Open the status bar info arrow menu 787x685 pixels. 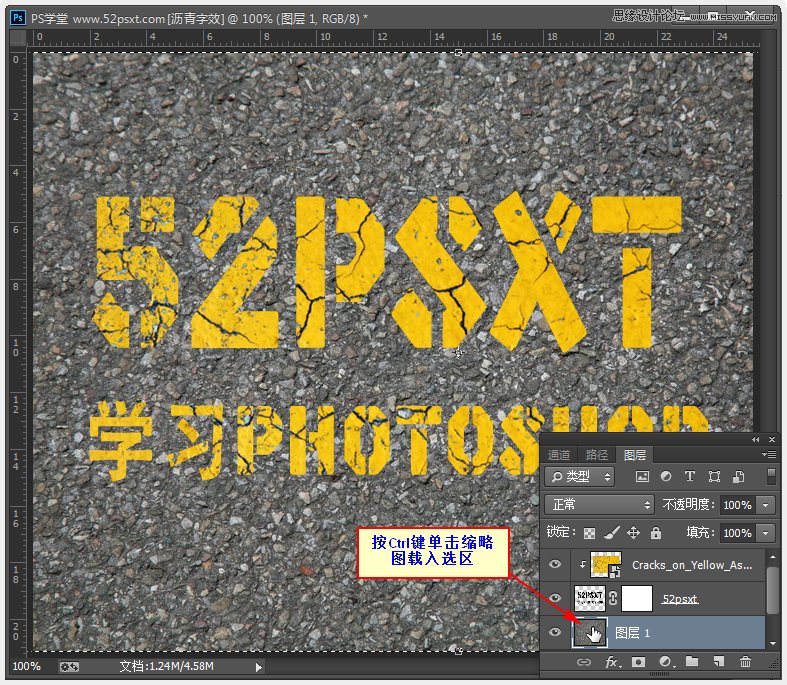click(258, 667)
